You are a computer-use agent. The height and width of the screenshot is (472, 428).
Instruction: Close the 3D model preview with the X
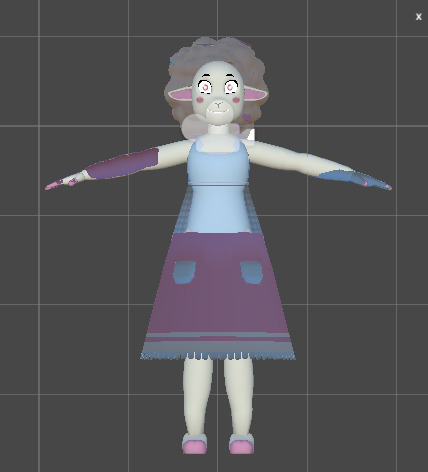[x=419, y=17]
